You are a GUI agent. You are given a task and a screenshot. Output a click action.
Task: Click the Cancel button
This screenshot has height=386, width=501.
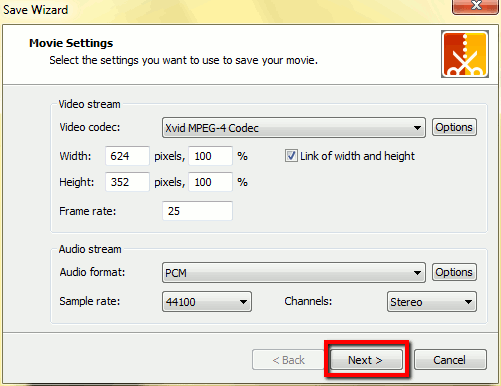pyautogui.click(x=450, y=360)
